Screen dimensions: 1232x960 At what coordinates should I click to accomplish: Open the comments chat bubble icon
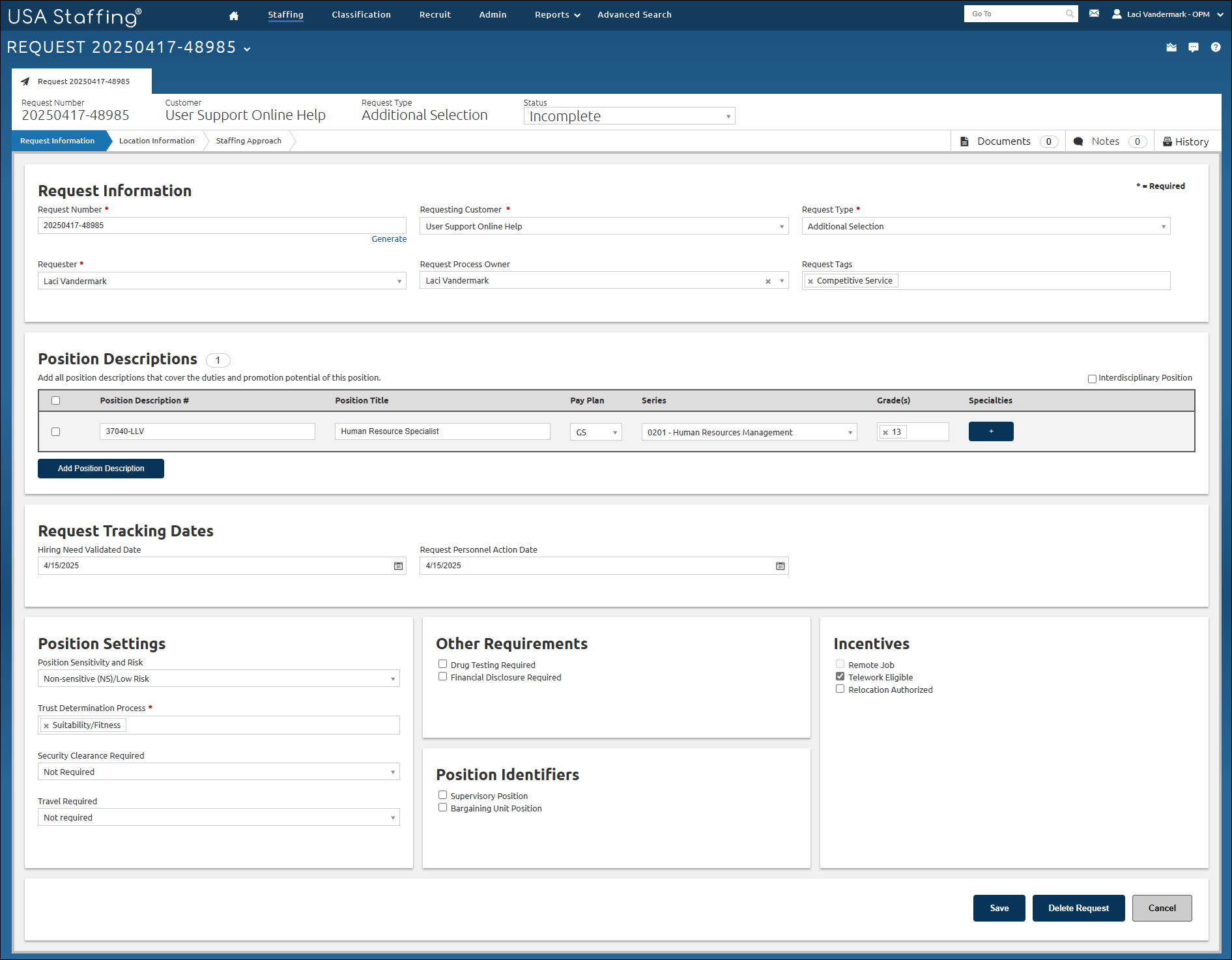(1193, 47)
